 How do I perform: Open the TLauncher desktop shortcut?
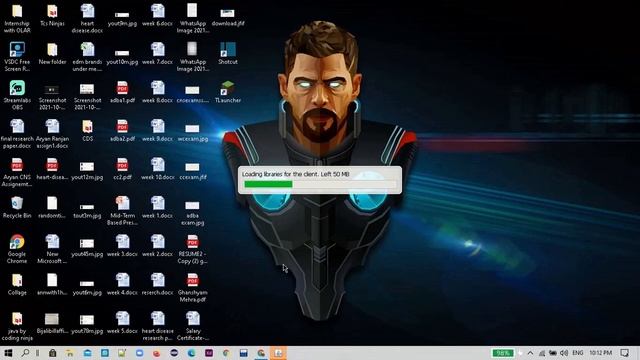[x=227, y=92]
